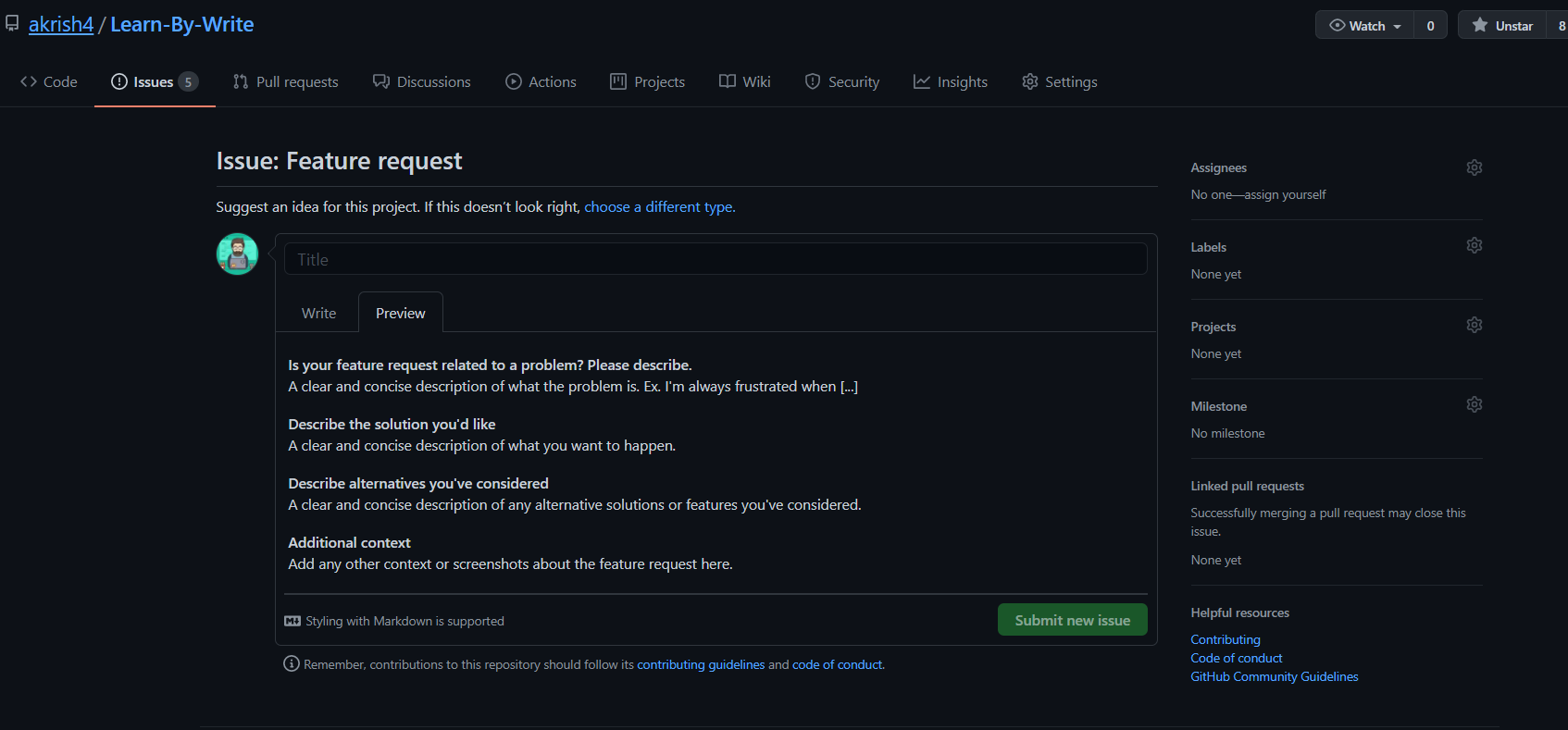Click the Markdown icon in footer
Viewport: 1568px width, 730px height.
coord(292,621)
